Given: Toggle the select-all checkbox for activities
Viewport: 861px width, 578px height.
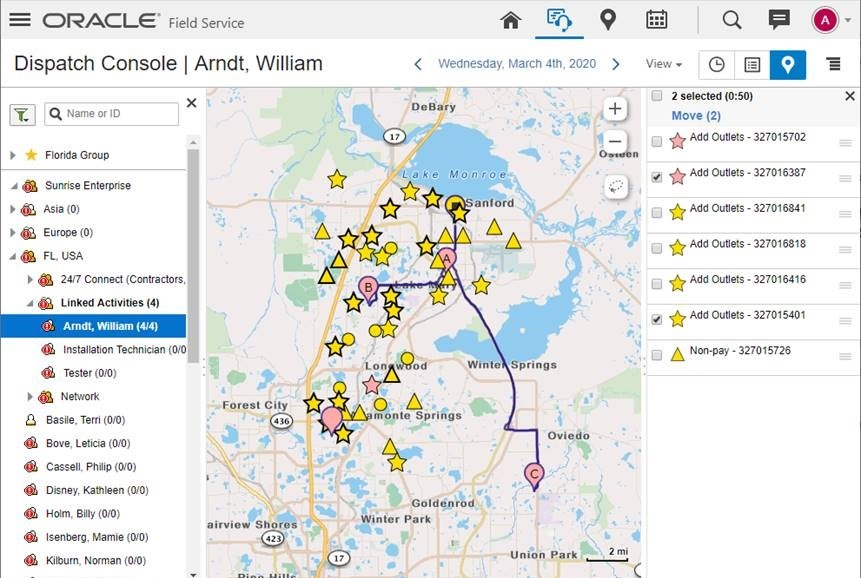Looking at the screenshot, I should point(657,96).
